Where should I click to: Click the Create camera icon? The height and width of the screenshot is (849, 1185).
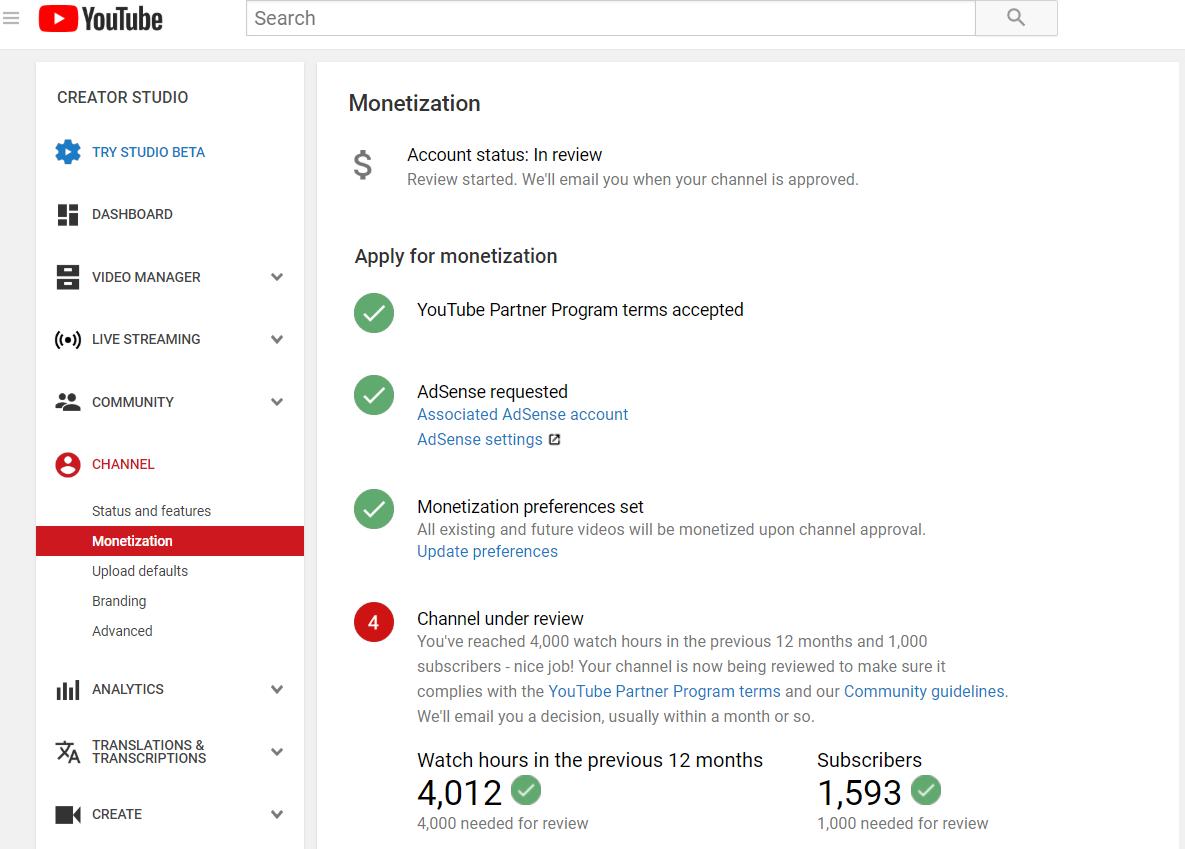pyautogui.click(x=68, y=814)
